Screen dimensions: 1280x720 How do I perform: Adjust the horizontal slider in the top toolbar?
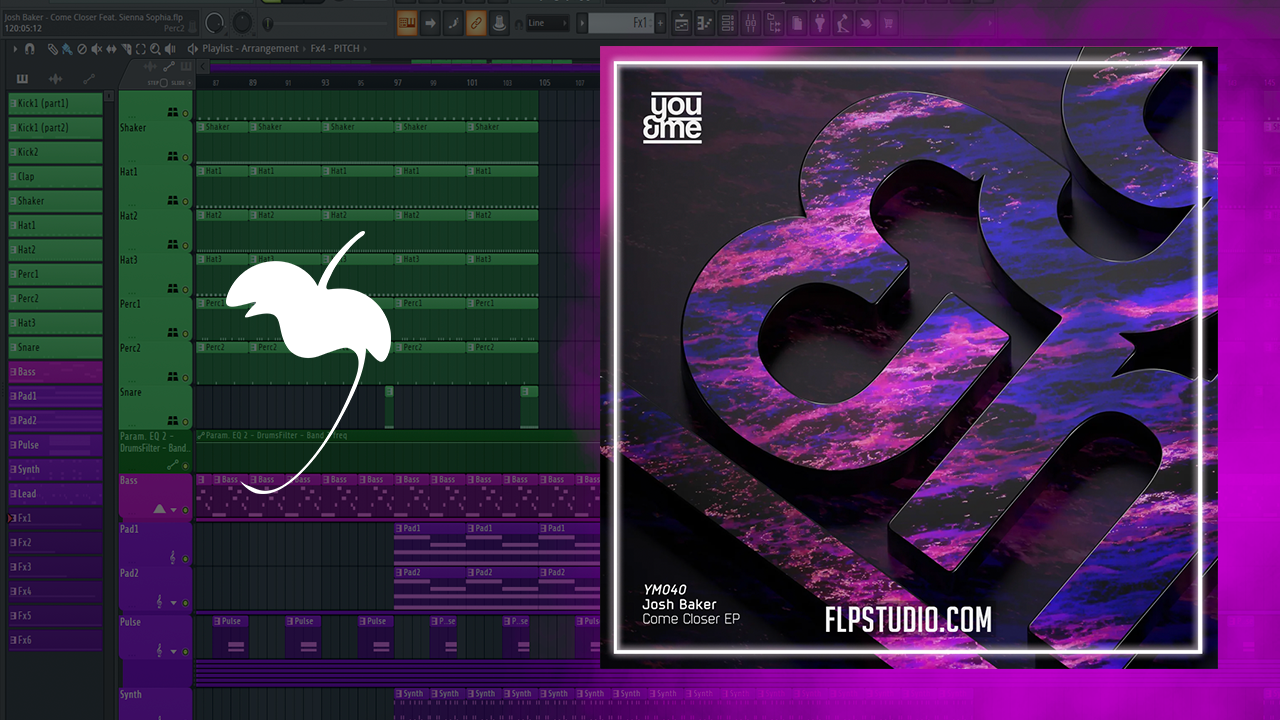(x=330, y=23)
